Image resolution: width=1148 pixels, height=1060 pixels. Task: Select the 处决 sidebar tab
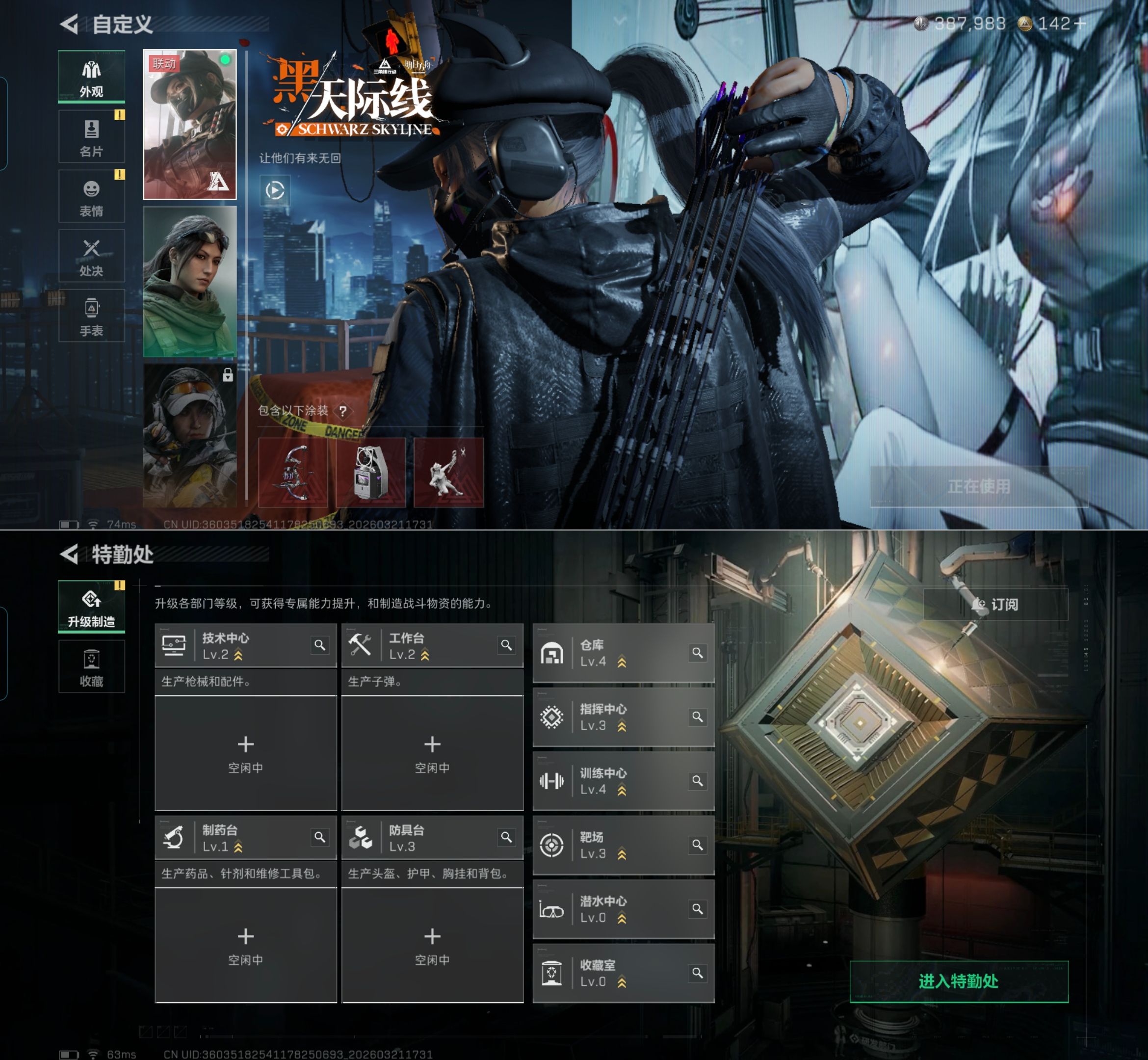pyautogui.click(x=92, y=257)
